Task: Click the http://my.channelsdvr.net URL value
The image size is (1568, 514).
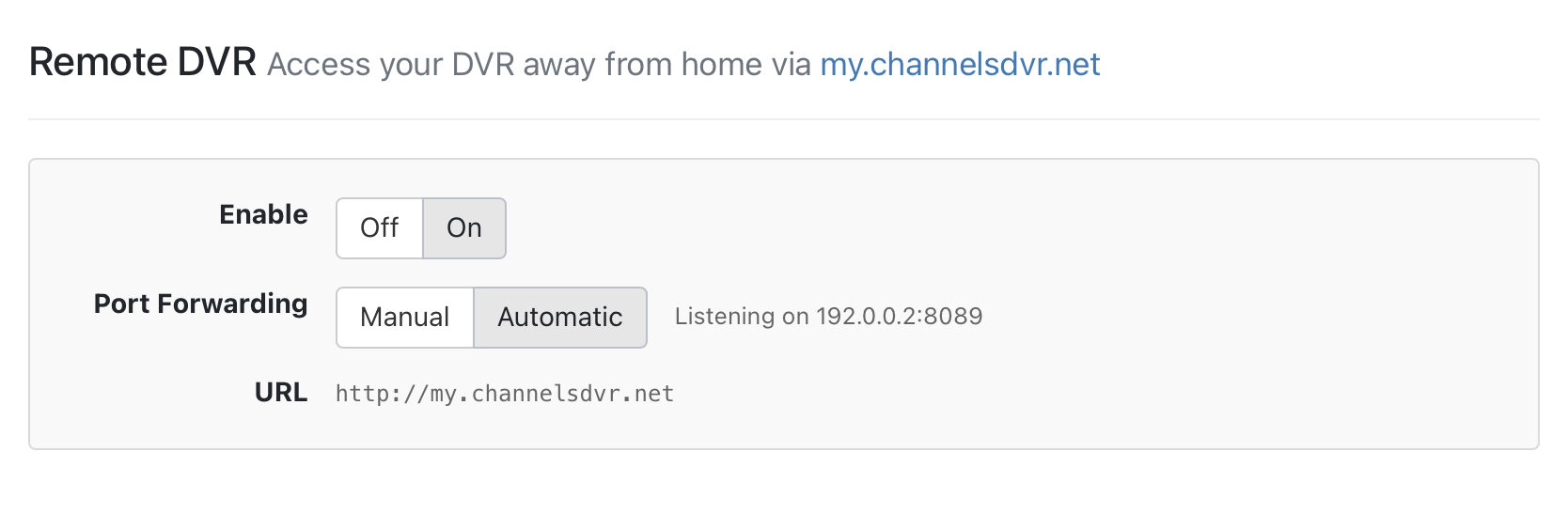Action: click(x=505, y=394)
